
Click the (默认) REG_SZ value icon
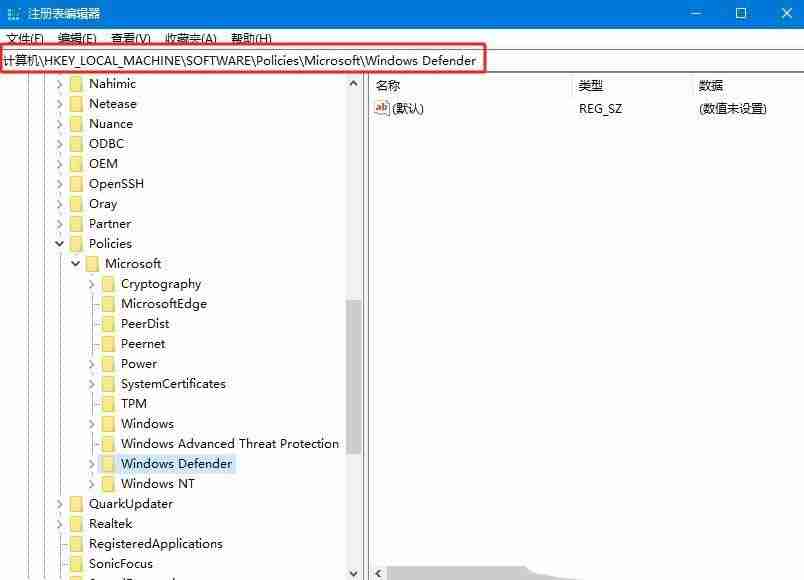(383, 108)
